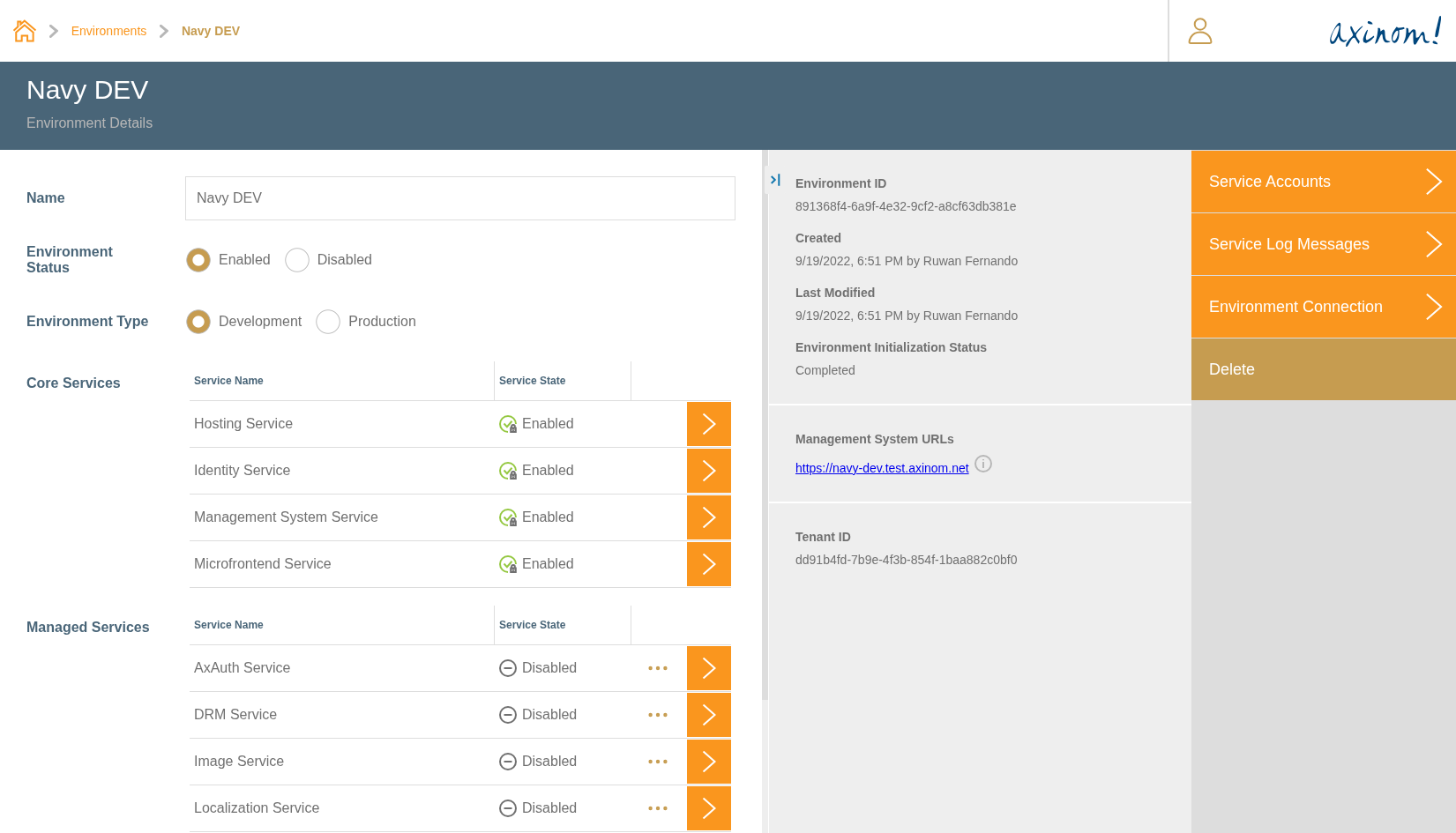The height and width of the screenshot is (833, 1456).
Task: Select Environment ID value text
Action: (906, 206)
